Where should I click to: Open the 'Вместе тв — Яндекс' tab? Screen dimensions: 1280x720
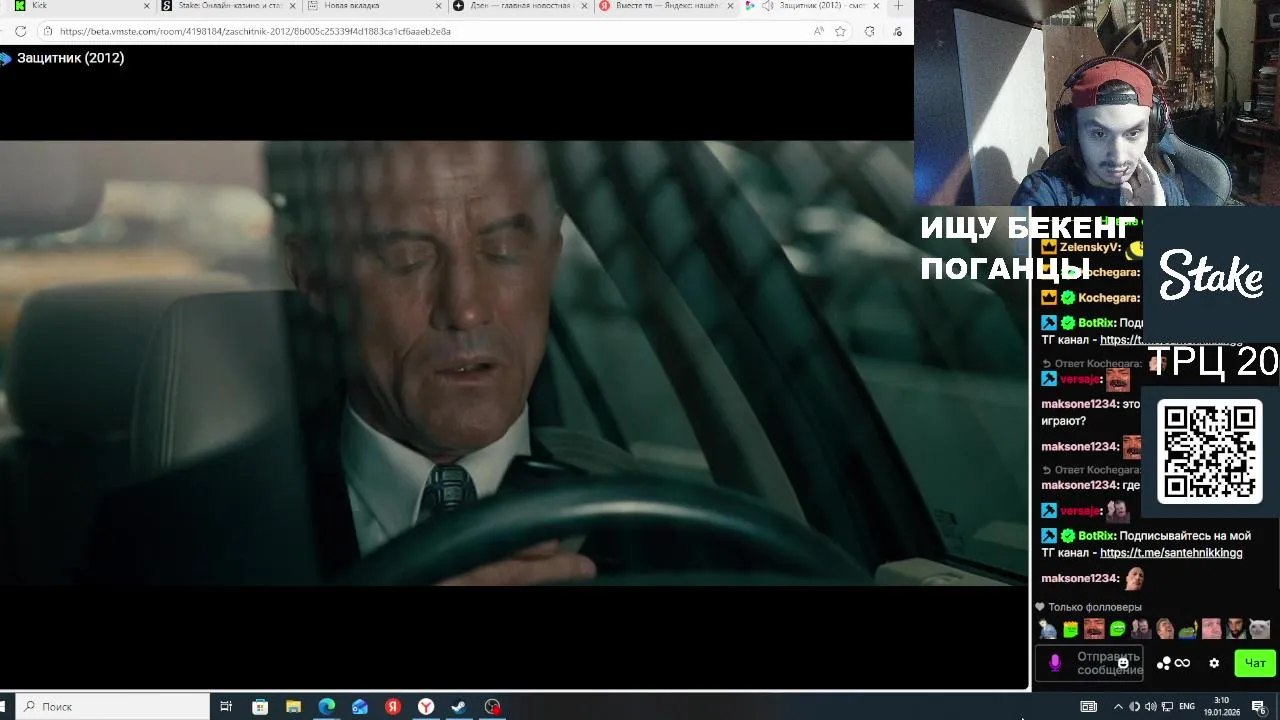tap(664, 6)
